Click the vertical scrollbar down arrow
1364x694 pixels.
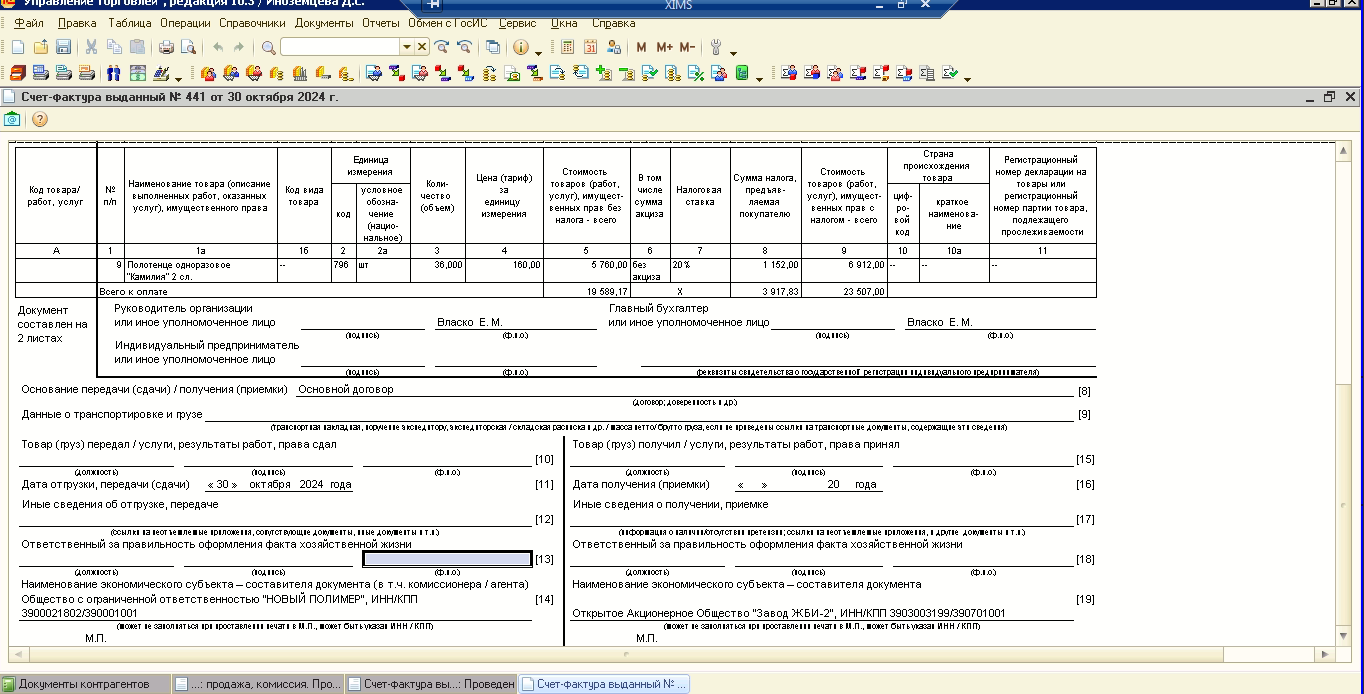click(1345, 636)
